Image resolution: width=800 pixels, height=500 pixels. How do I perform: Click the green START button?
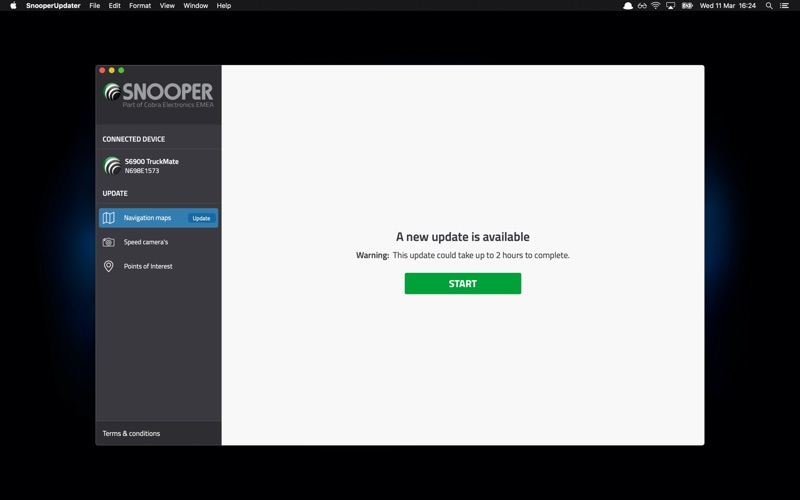click(463, 283)
